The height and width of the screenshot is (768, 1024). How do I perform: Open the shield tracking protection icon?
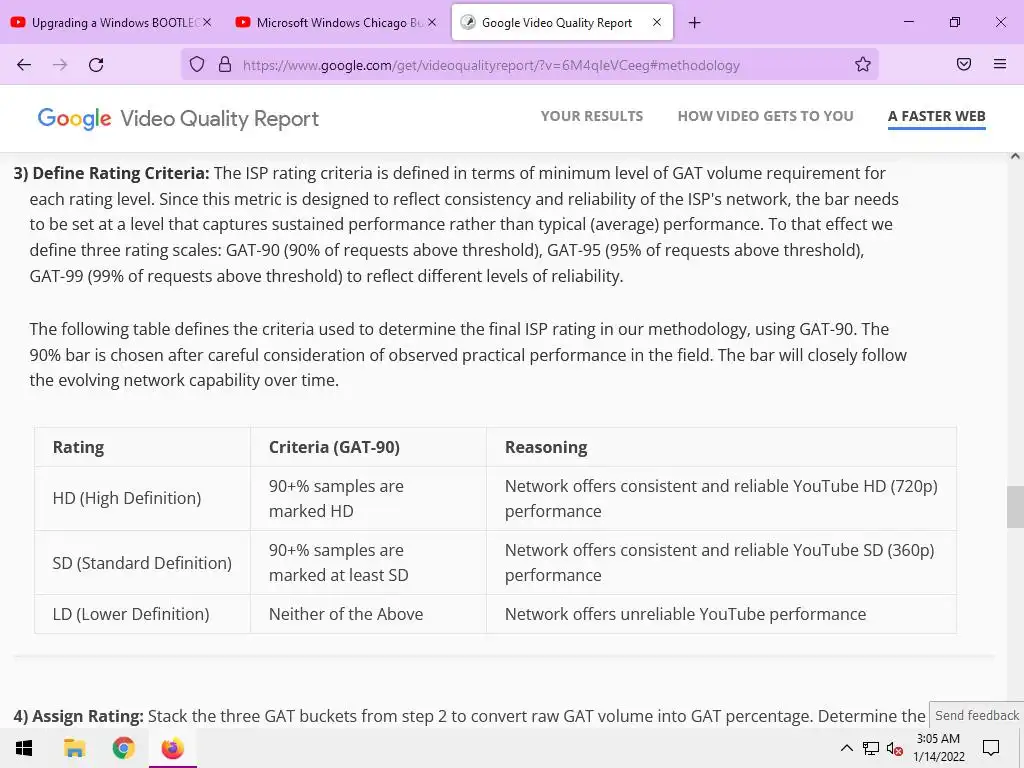(x=197, y=64)
